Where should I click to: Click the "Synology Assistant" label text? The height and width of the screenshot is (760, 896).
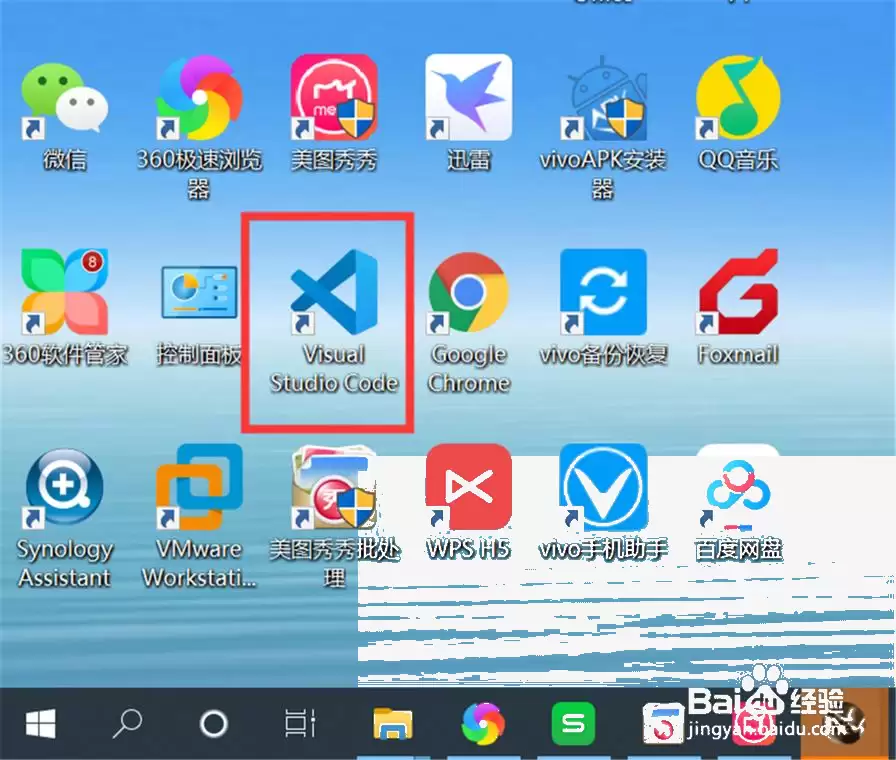pos(65,563)
